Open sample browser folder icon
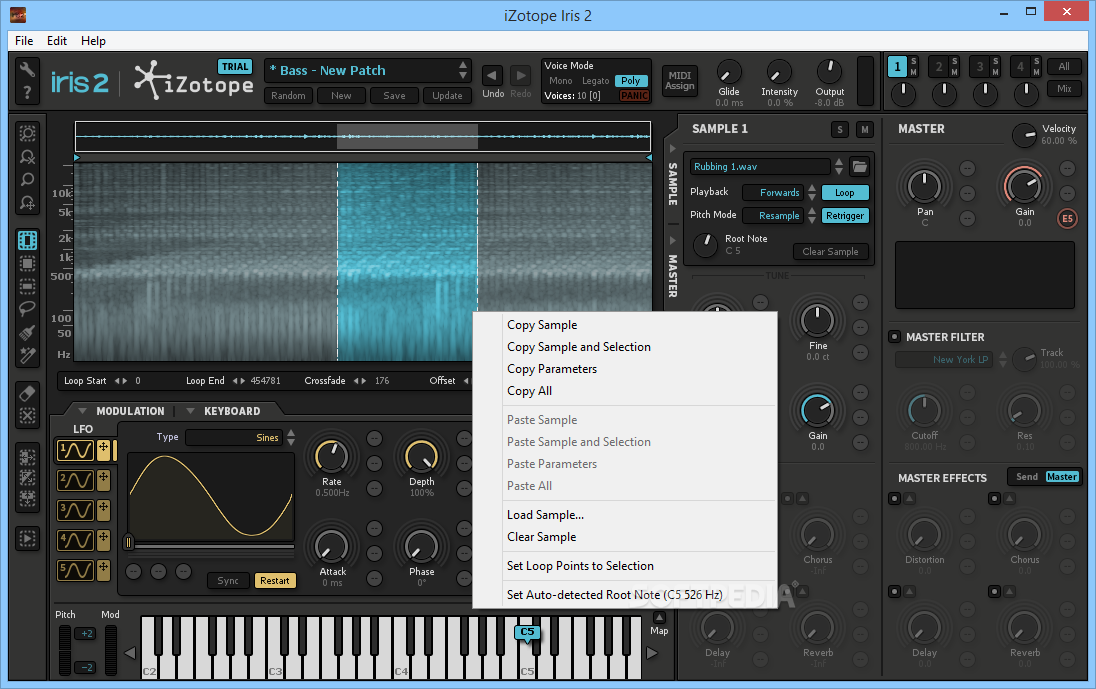This screenshot has height=689, width=1096. coord(860,166)
